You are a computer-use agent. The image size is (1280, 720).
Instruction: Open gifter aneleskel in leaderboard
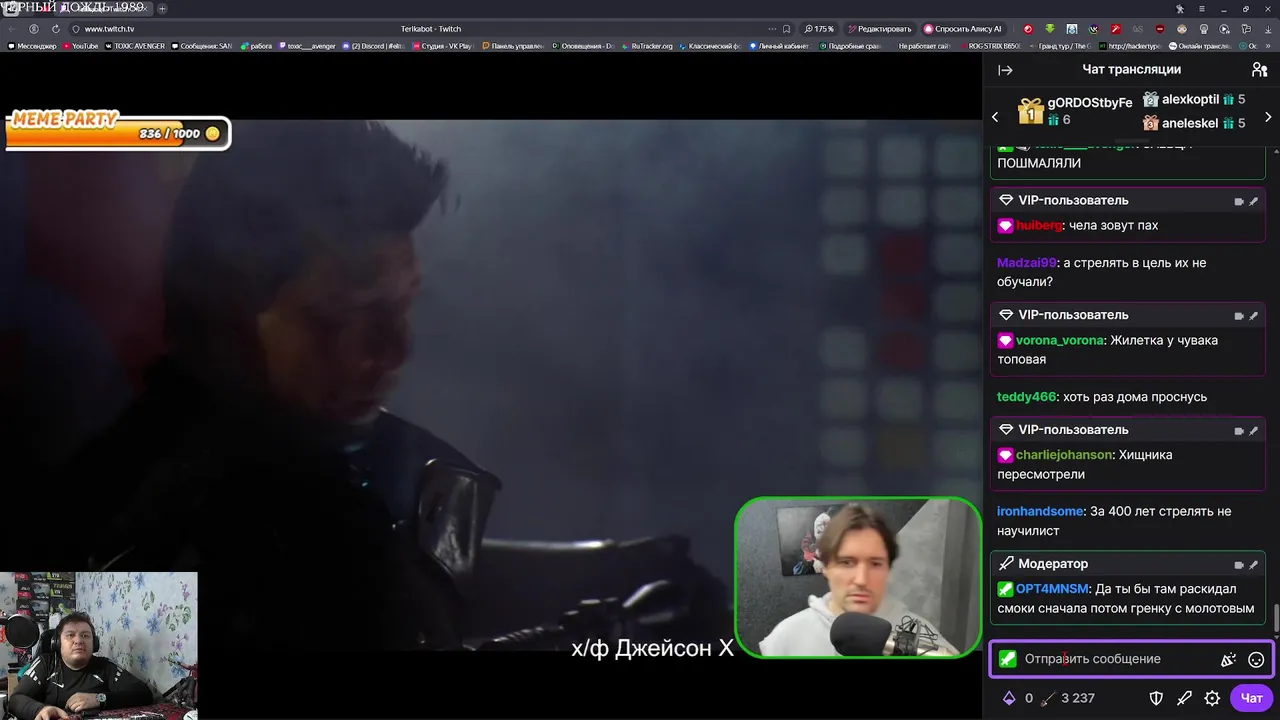(1194, 123)
